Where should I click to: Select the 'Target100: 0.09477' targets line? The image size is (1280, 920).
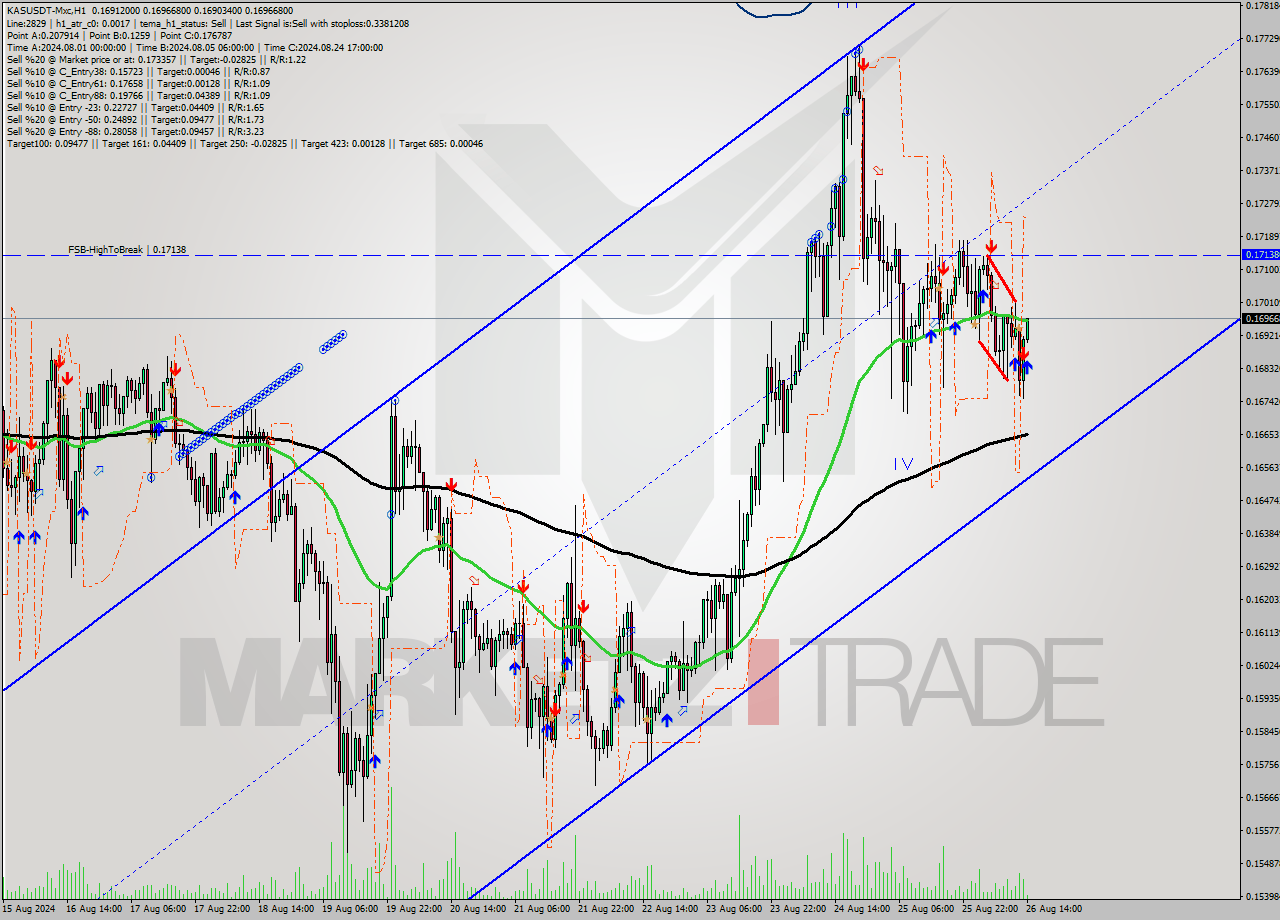[245, 143]
